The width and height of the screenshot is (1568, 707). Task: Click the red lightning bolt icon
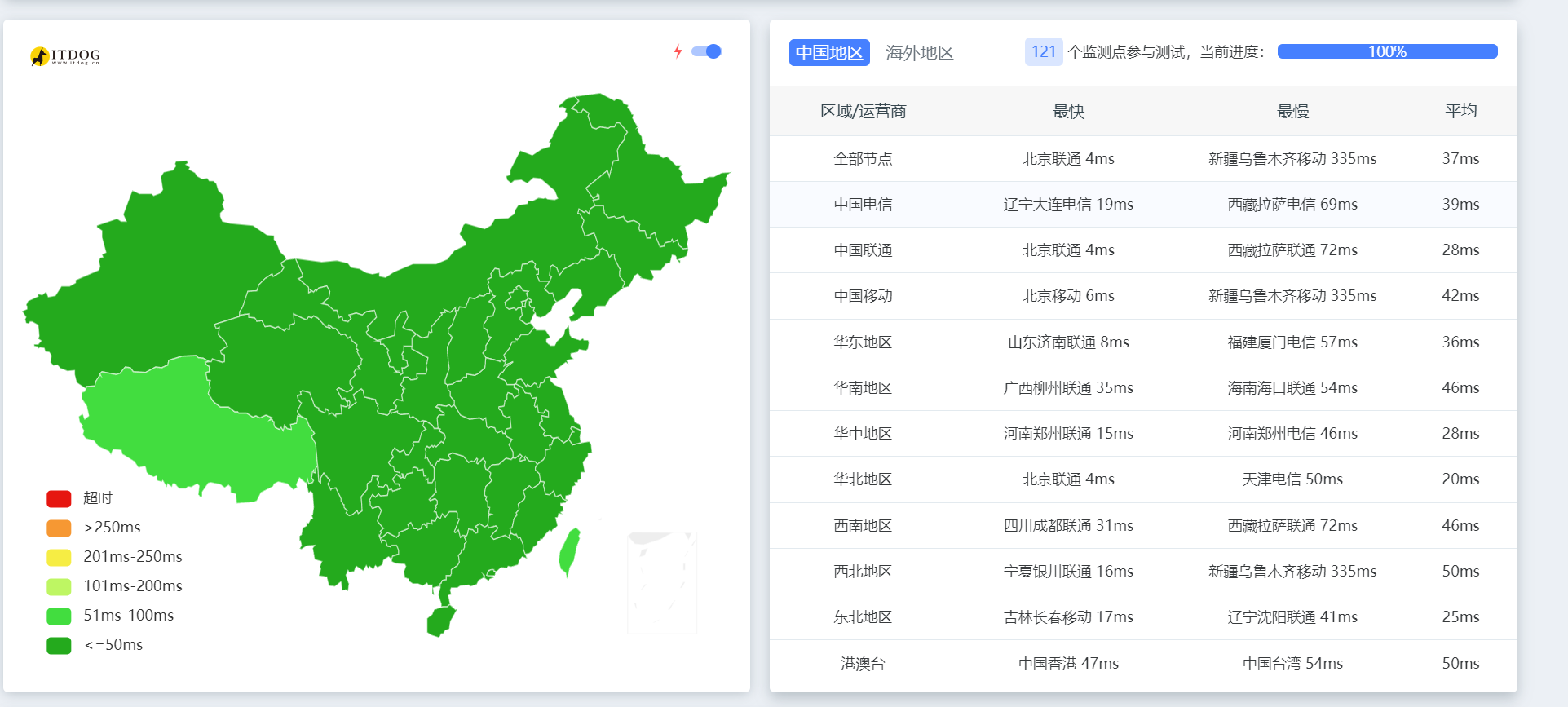click(x=678, y=51)
